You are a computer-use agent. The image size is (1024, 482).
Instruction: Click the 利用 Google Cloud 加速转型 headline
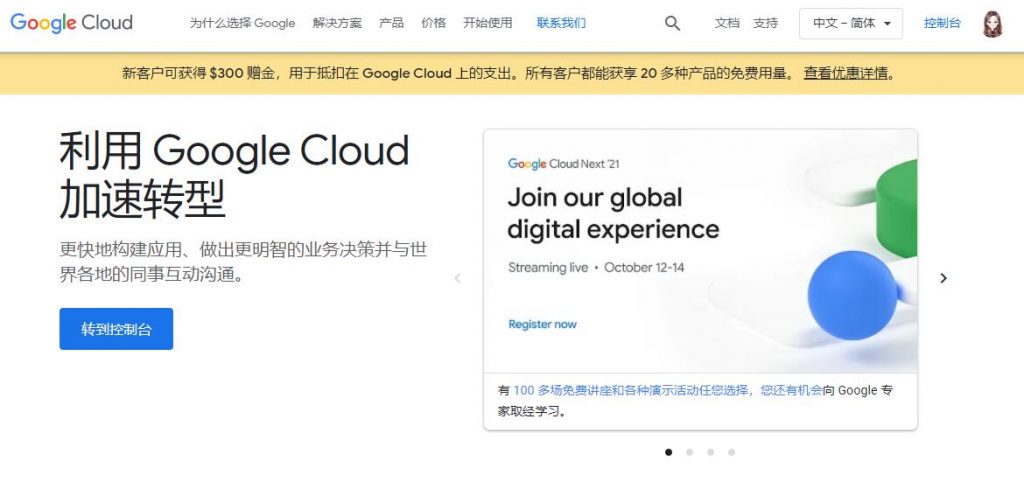(x=234, y=176)
